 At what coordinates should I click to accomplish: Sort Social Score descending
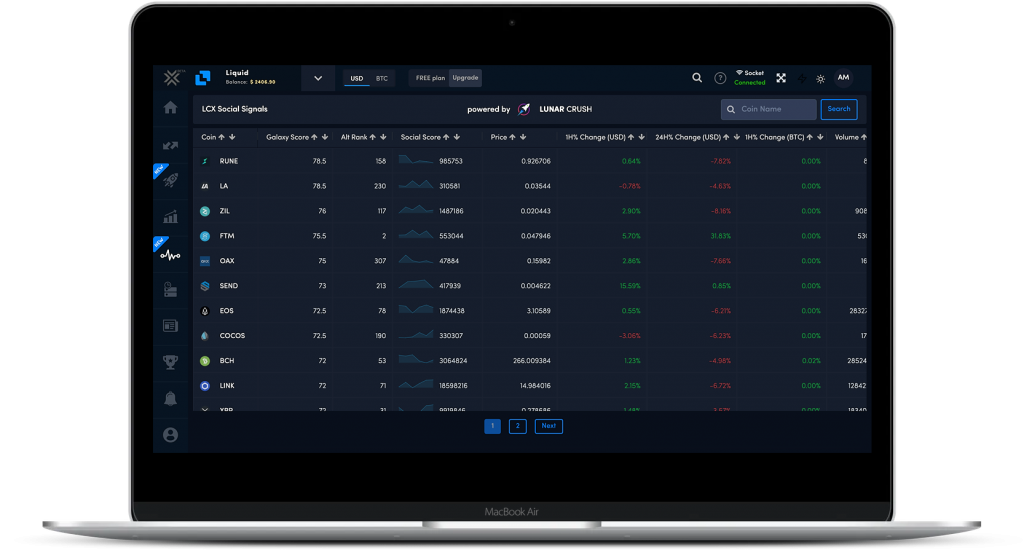pos(456,137)
